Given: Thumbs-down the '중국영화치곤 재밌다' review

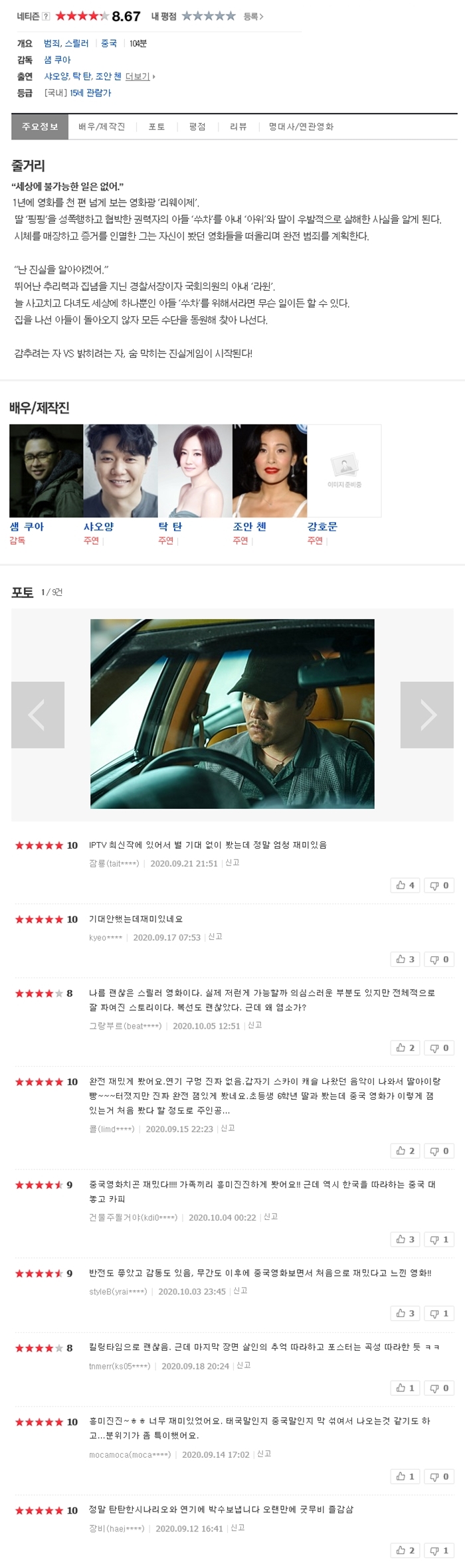Looking at the screenshot, I should pyautogui.click(x=439, y=1239).
